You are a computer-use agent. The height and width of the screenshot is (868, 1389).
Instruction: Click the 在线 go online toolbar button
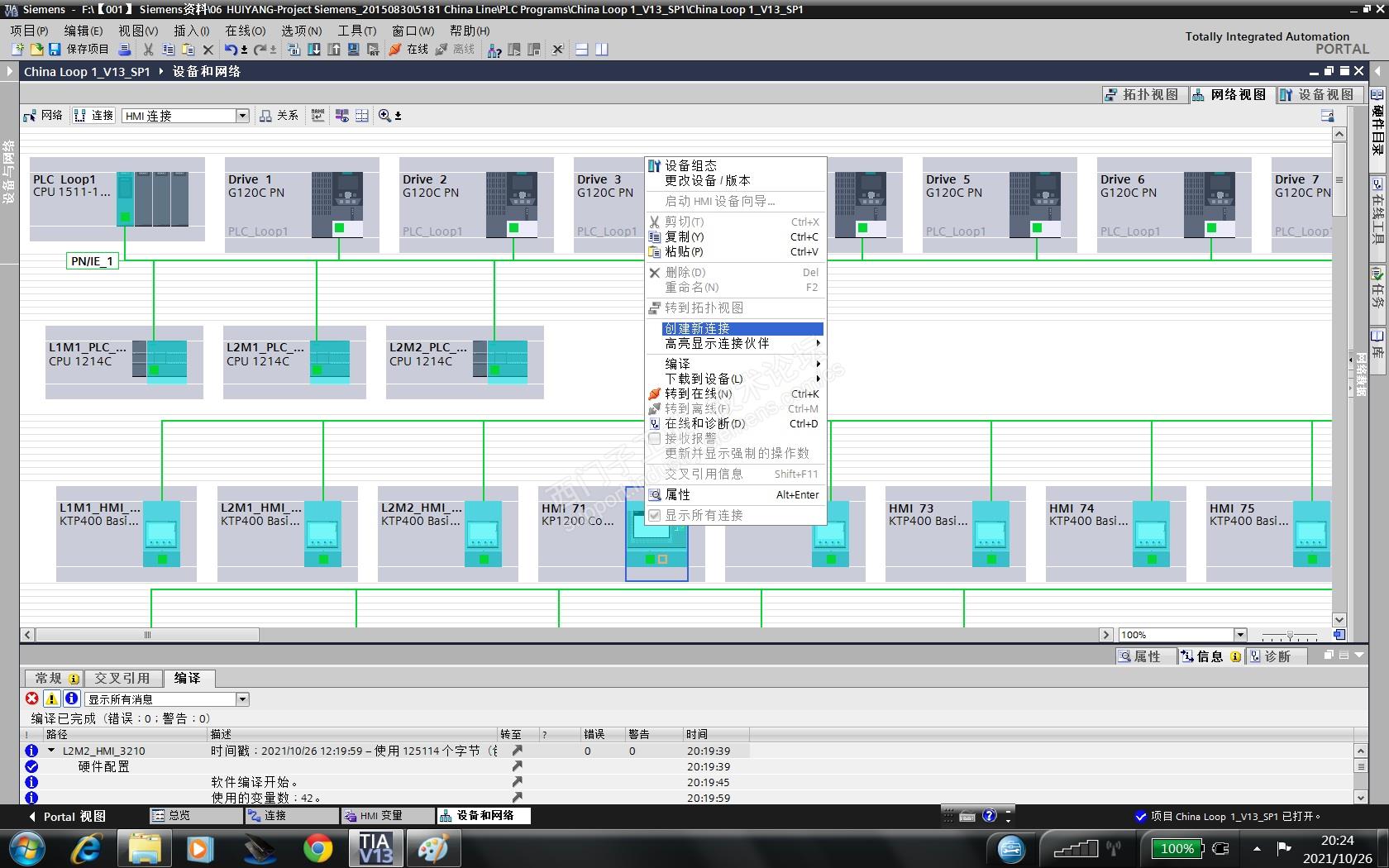[409, 50]
